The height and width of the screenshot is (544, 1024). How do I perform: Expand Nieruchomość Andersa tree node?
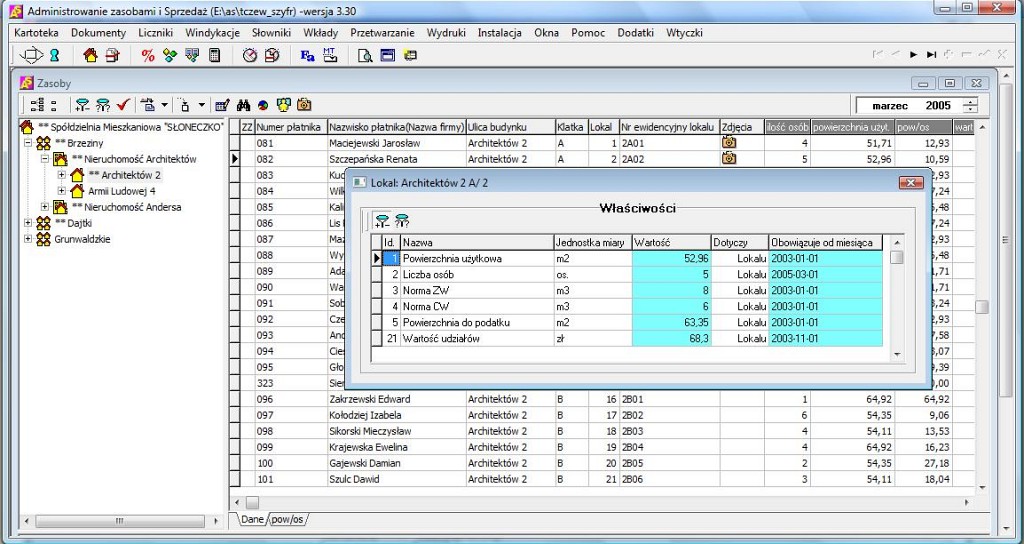pyautogui.click(x=44, y=206)
